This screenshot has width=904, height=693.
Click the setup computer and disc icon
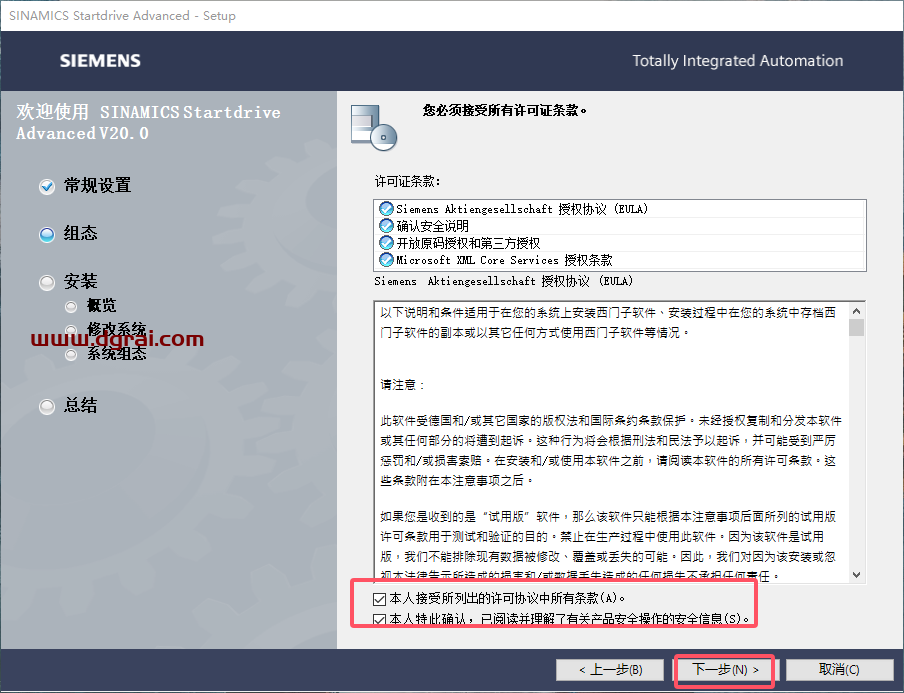tap(374, 127)
